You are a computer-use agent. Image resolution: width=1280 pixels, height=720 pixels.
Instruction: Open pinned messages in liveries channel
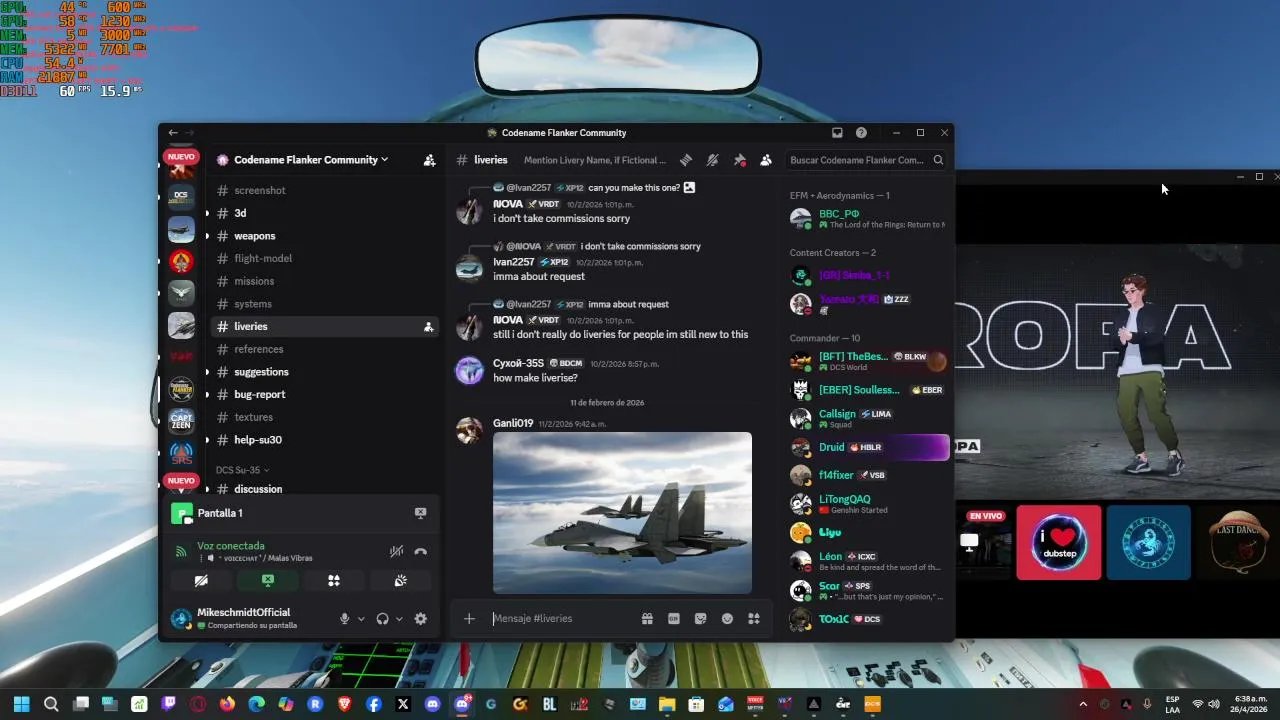740,160
